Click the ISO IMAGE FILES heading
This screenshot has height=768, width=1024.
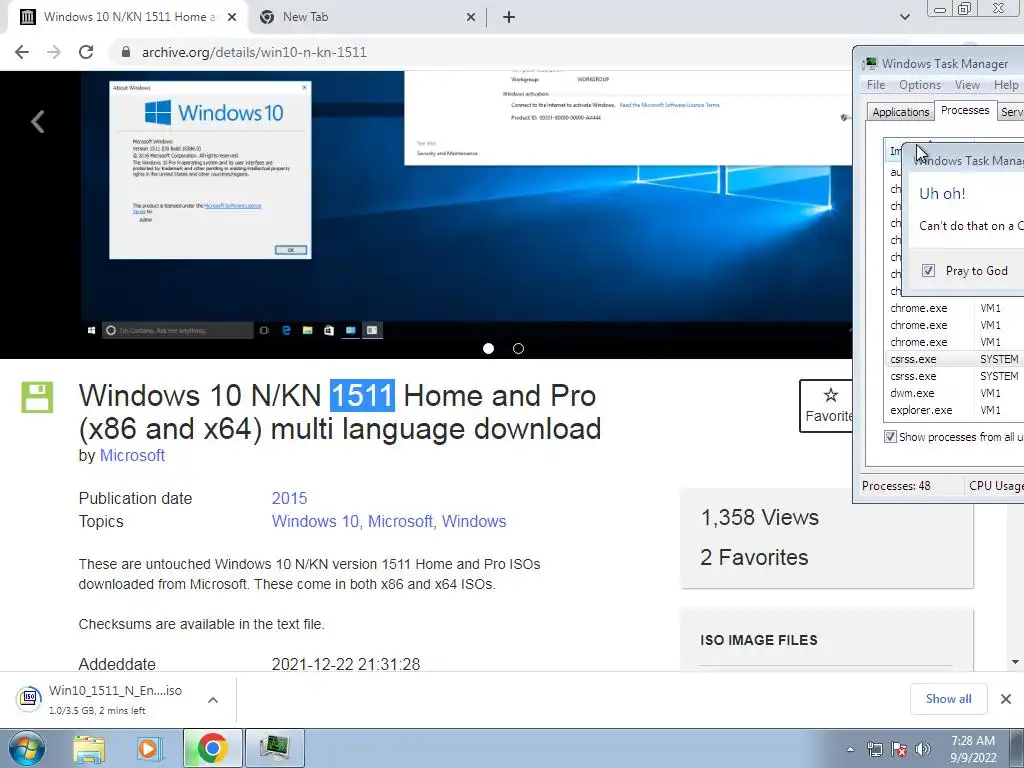pyautogui.click(x=759, y=640)
